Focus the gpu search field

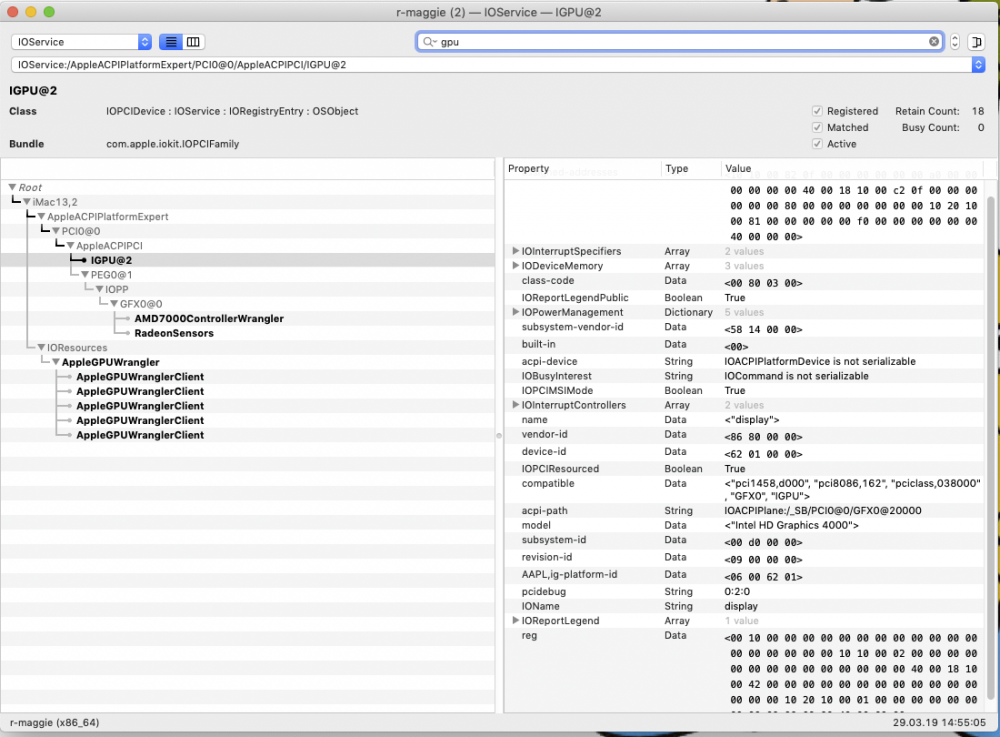pos(682,42)
